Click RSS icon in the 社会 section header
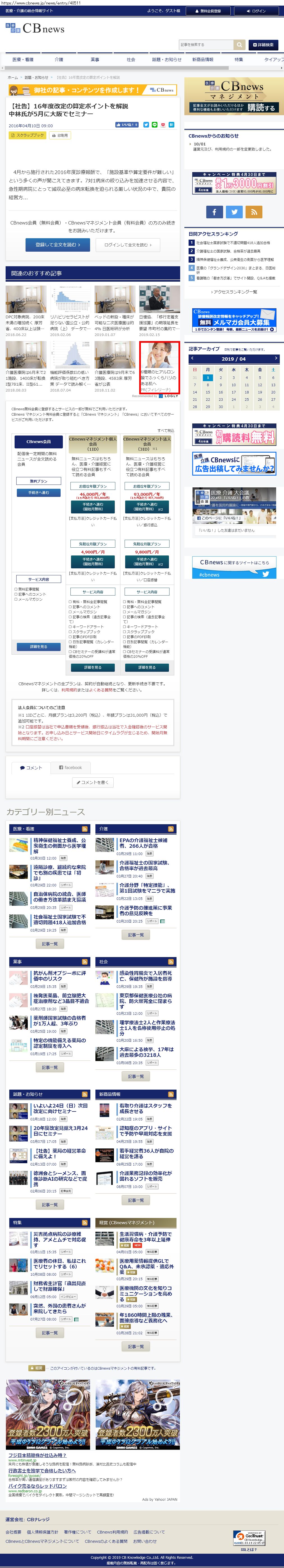 pos(171,962)
